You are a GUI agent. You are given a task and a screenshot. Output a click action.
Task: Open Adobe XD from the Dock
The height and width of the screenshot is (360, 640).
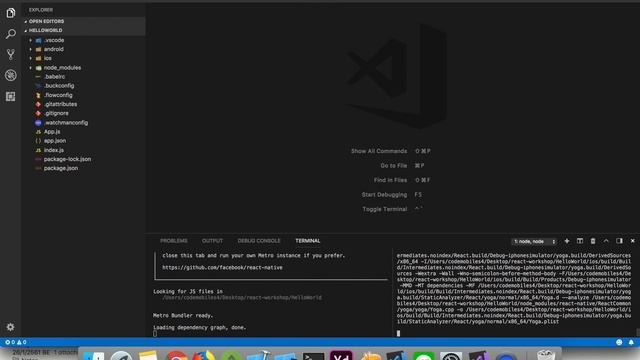coord(341,355)
